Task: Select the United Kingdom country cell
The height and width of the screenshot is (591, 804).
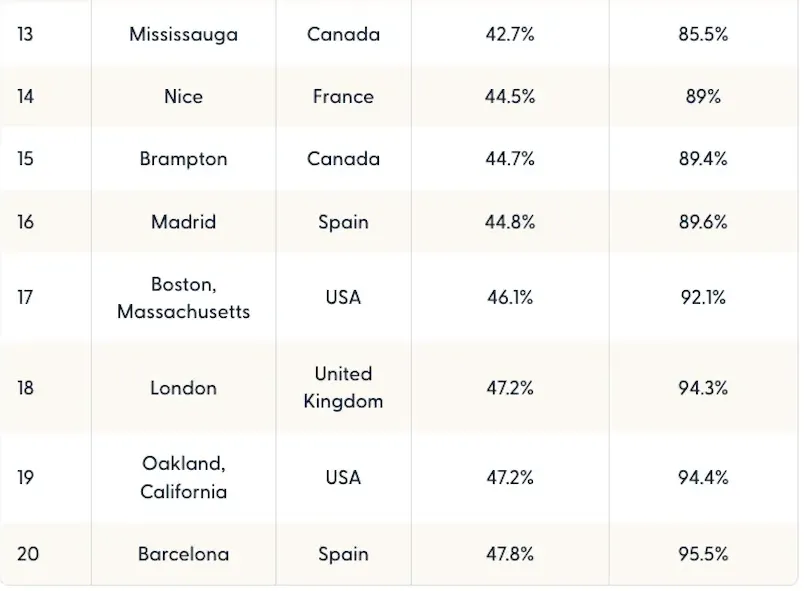Action: [x=343, y=387]
